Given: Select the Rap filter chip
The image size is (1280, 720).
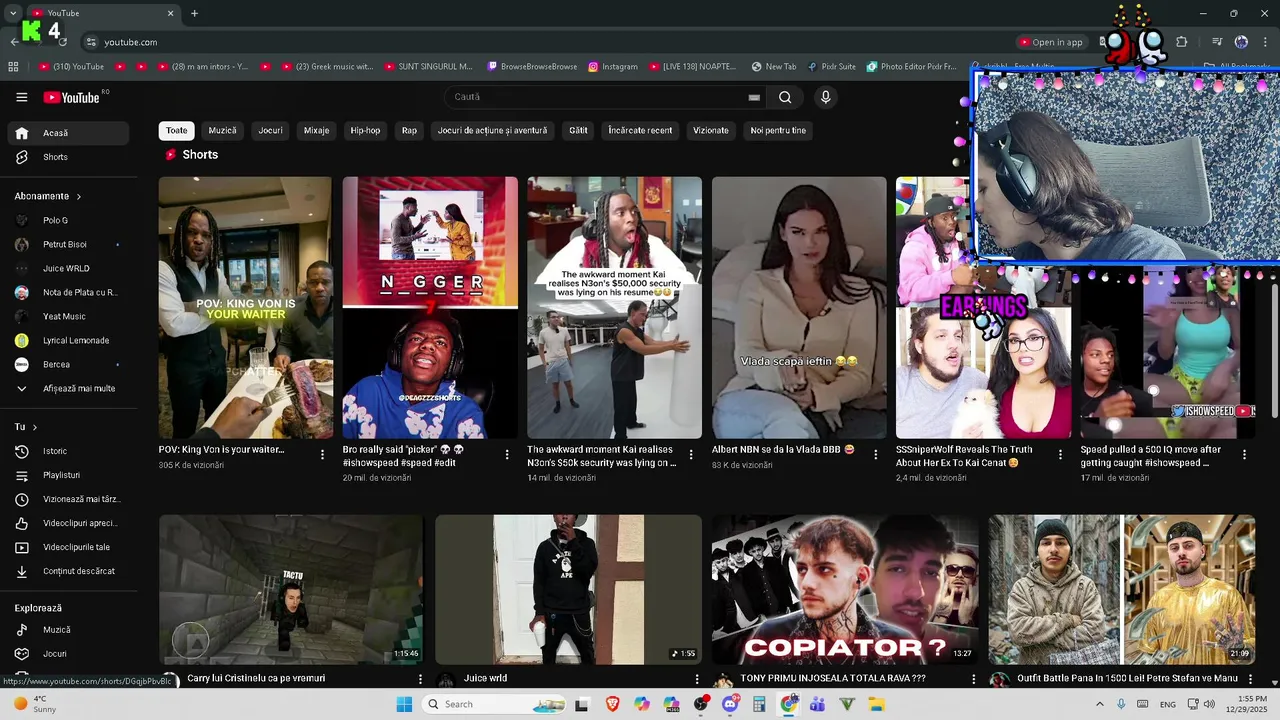Looking at the screenshot, I should pyautogui.click(x=409, y=130).
